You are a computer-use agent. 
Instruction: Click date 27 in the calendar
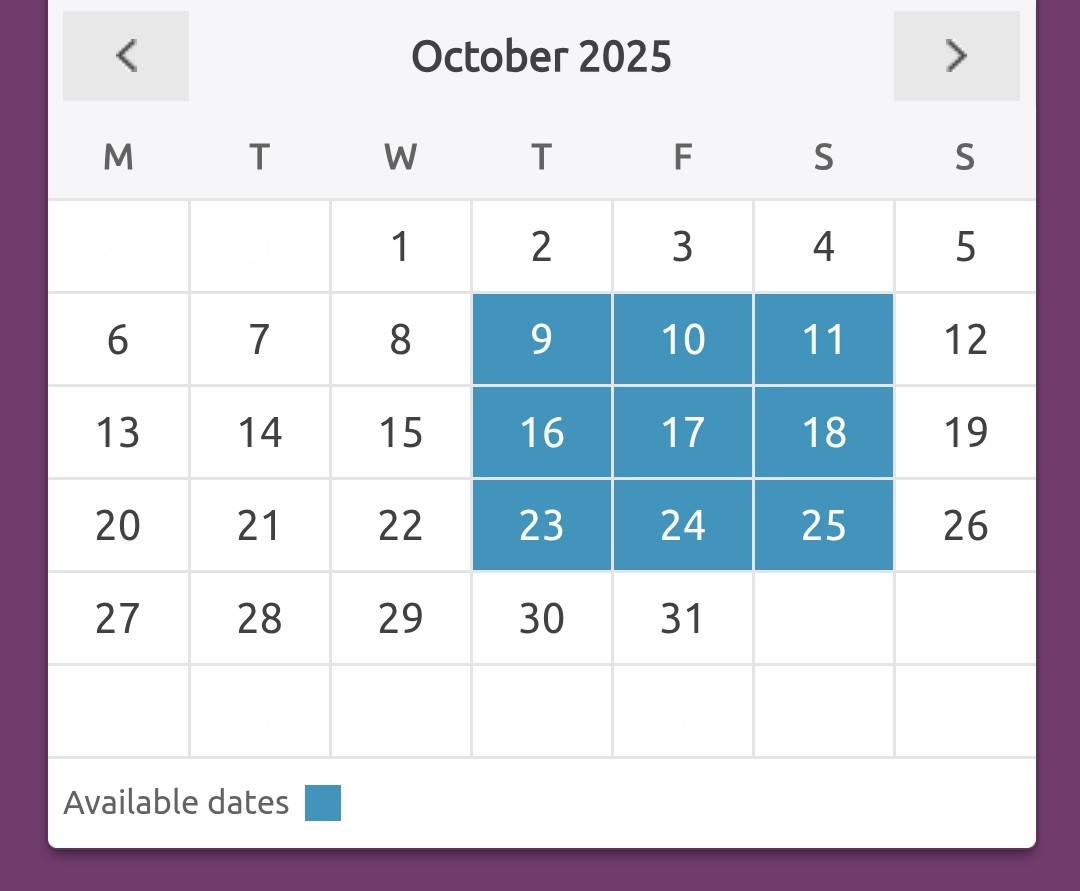[x=118, y=618]
